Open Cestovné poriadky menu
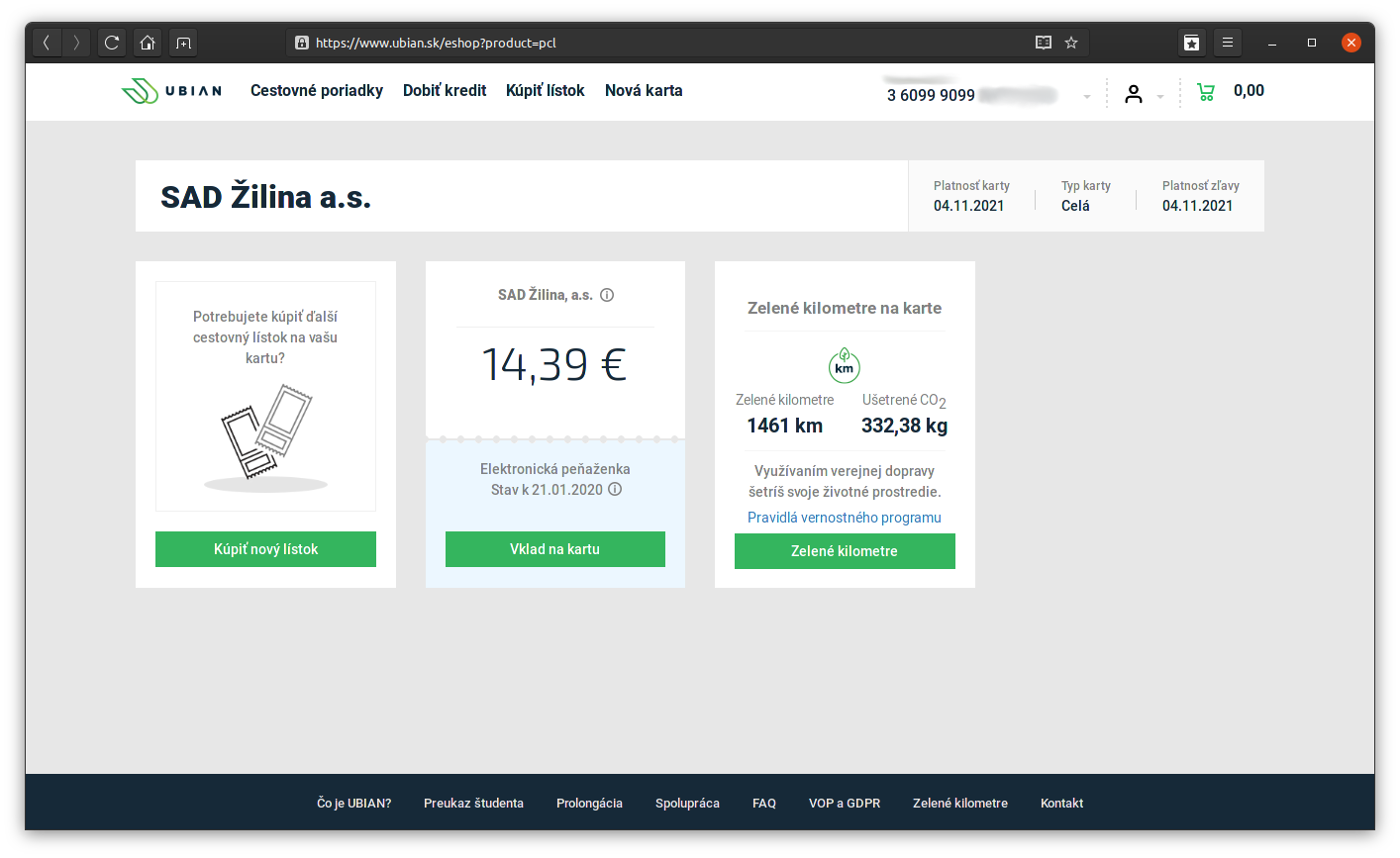Viewport: 1400px width, 858px height. click(317, 90)
